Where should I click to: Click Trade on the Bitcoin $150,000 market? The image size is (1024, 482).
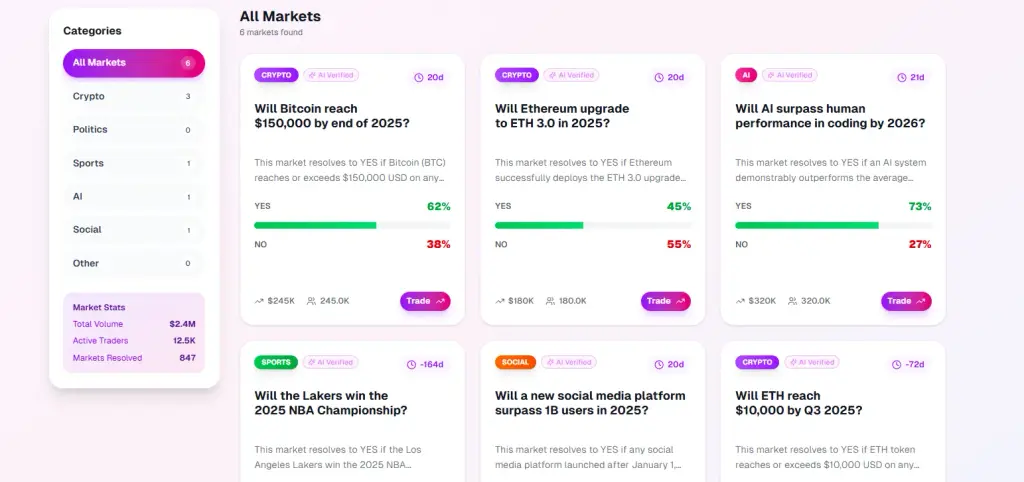[425, 301]
